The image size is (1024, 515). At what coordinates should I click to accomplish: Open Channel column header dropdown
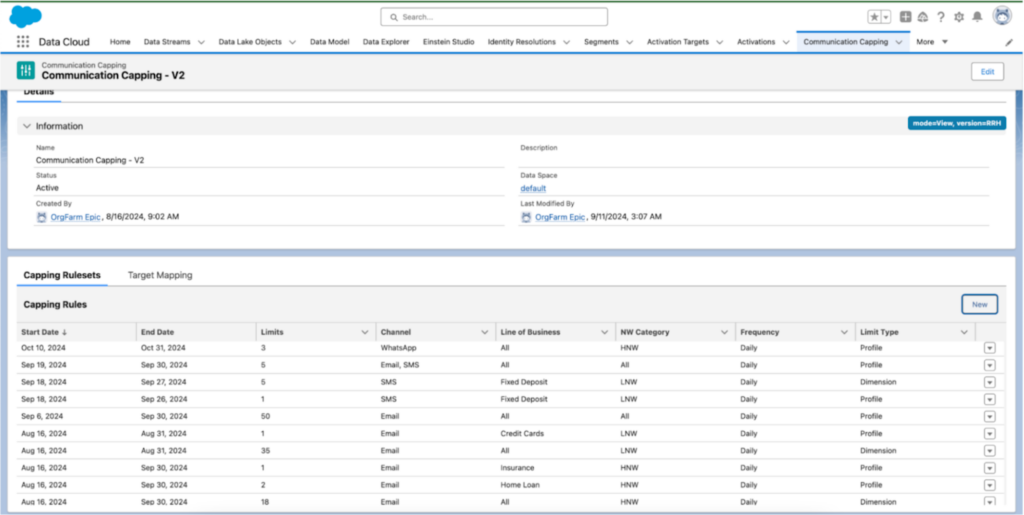485,332
